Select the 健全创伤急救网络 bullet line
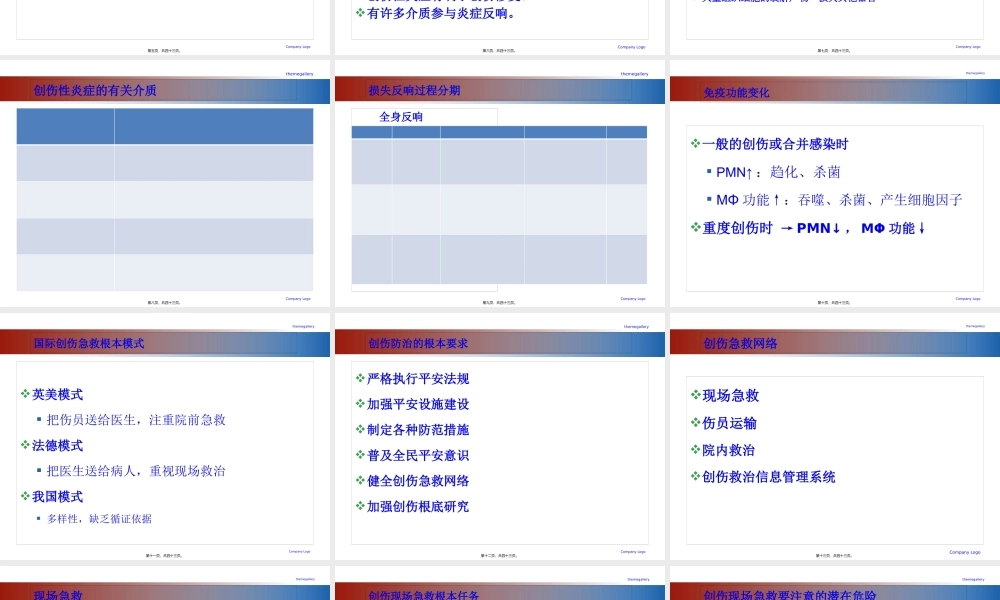This screenshot has width=1000, height=600. click(418, 481)
